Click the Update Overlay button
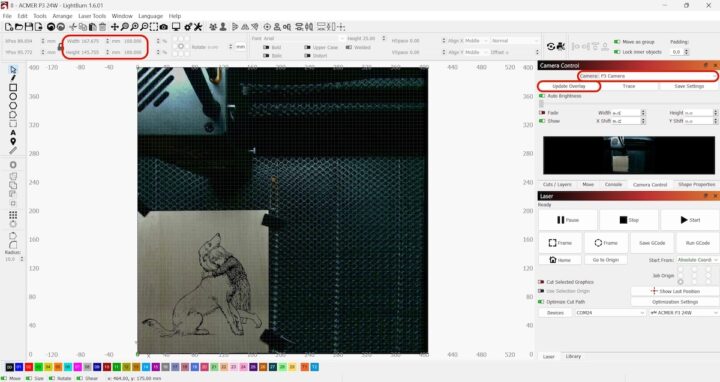 click(568, 86)
